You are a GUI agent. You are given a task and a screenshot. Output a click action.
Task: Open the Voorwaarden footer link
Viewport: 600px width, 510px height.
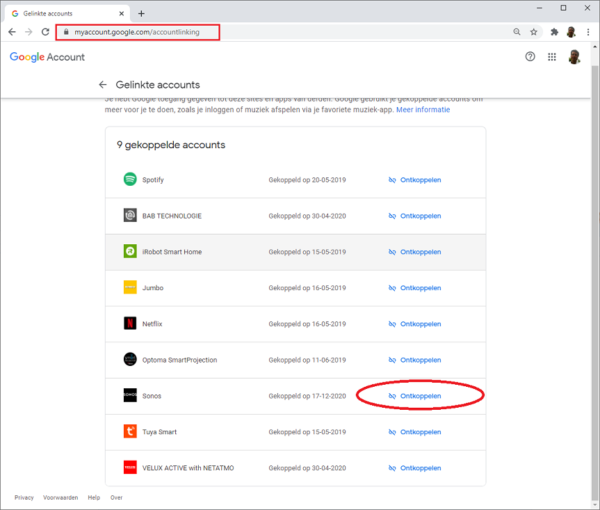click(x=60, y=497)
